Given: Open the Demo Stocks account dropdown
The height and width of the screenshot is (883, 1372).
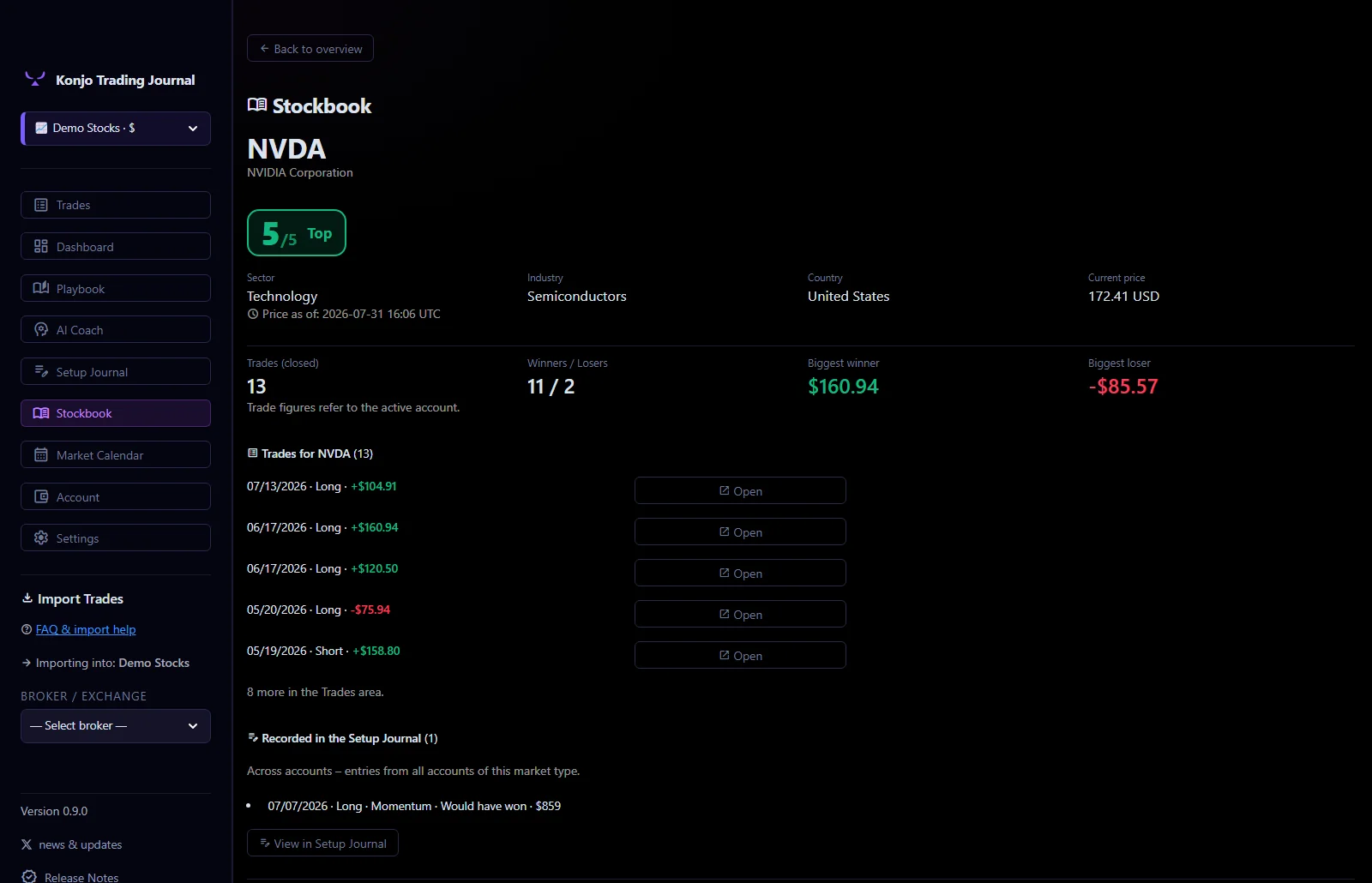Looking at the screenshot, I should (116, 129).
